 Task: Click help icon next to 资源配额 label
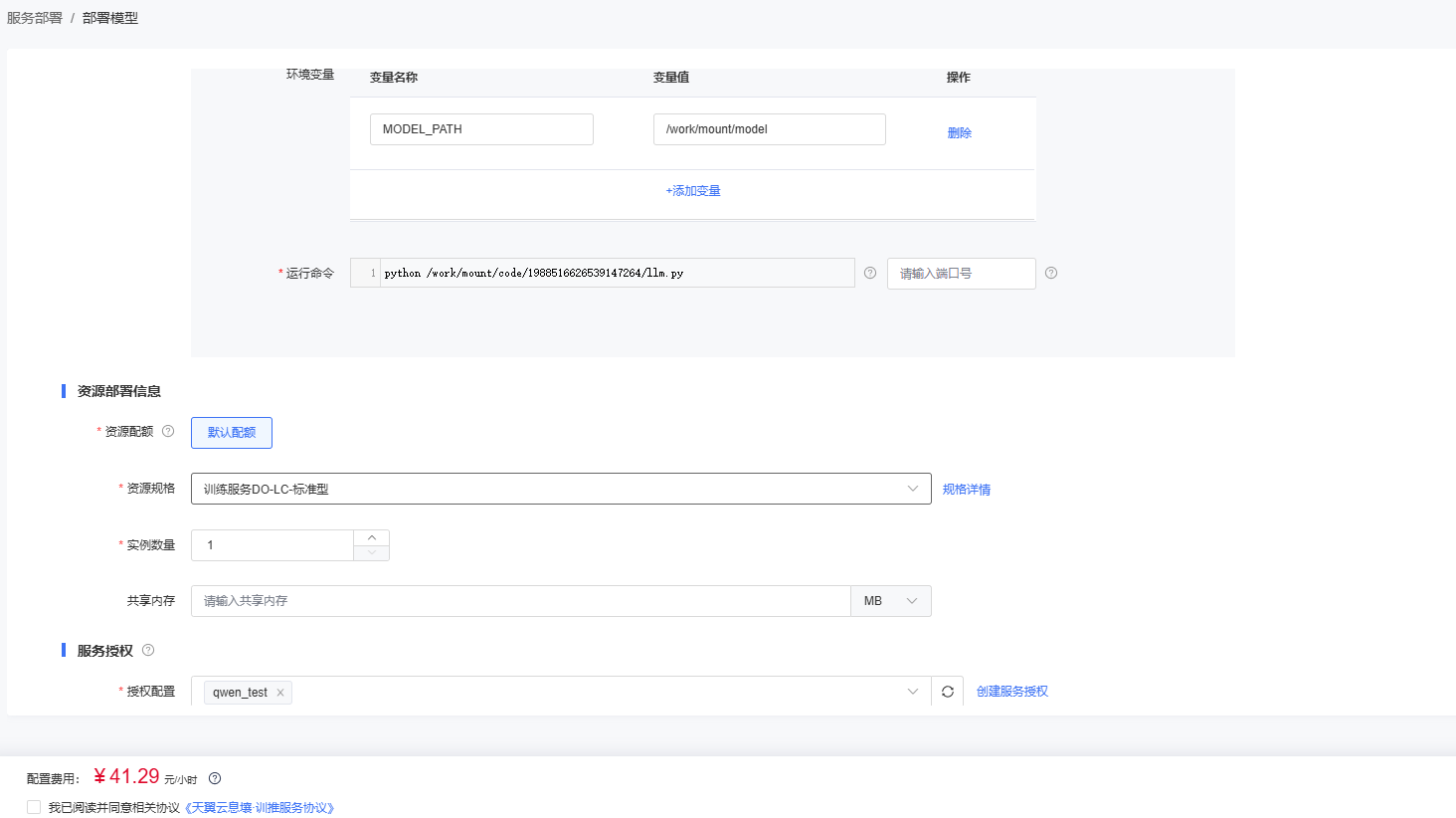click(168, 431)
